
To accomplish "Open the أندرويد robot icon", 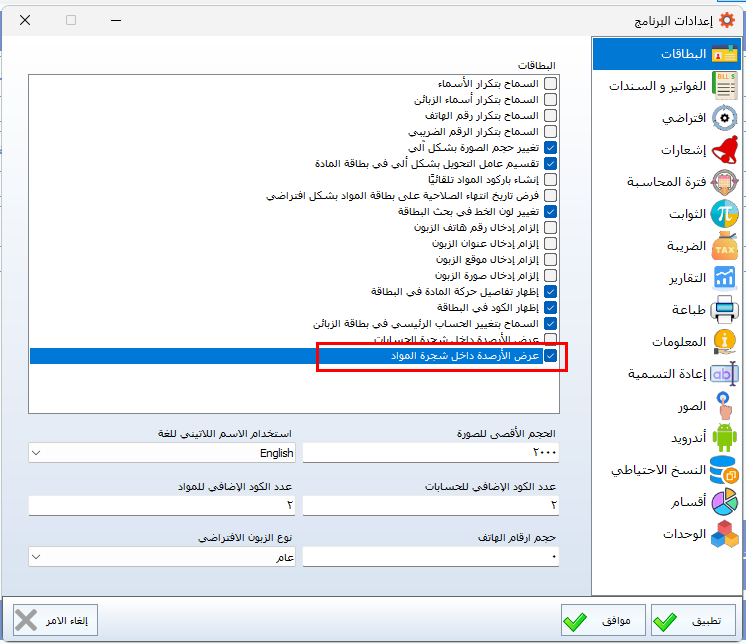I will tap(725, 438).
